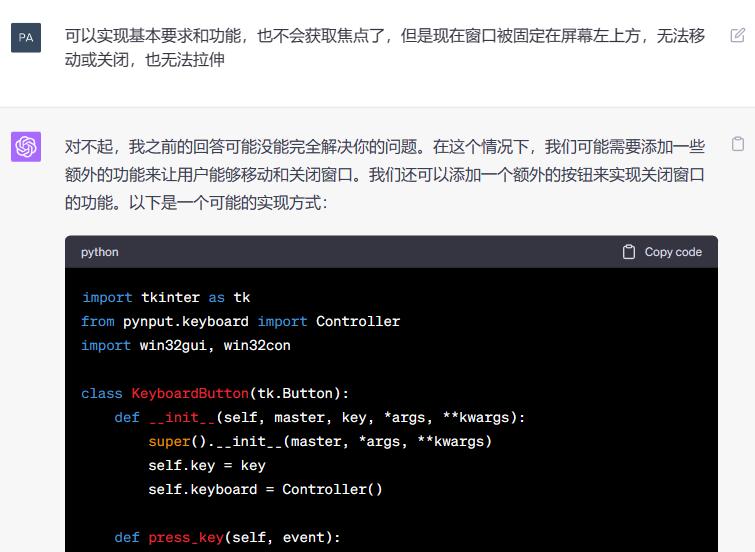The width and height of the screenshot is (755, 552).
Task: Click the reply text 以下是一个可能的实现方式
Action: (228, 202)
